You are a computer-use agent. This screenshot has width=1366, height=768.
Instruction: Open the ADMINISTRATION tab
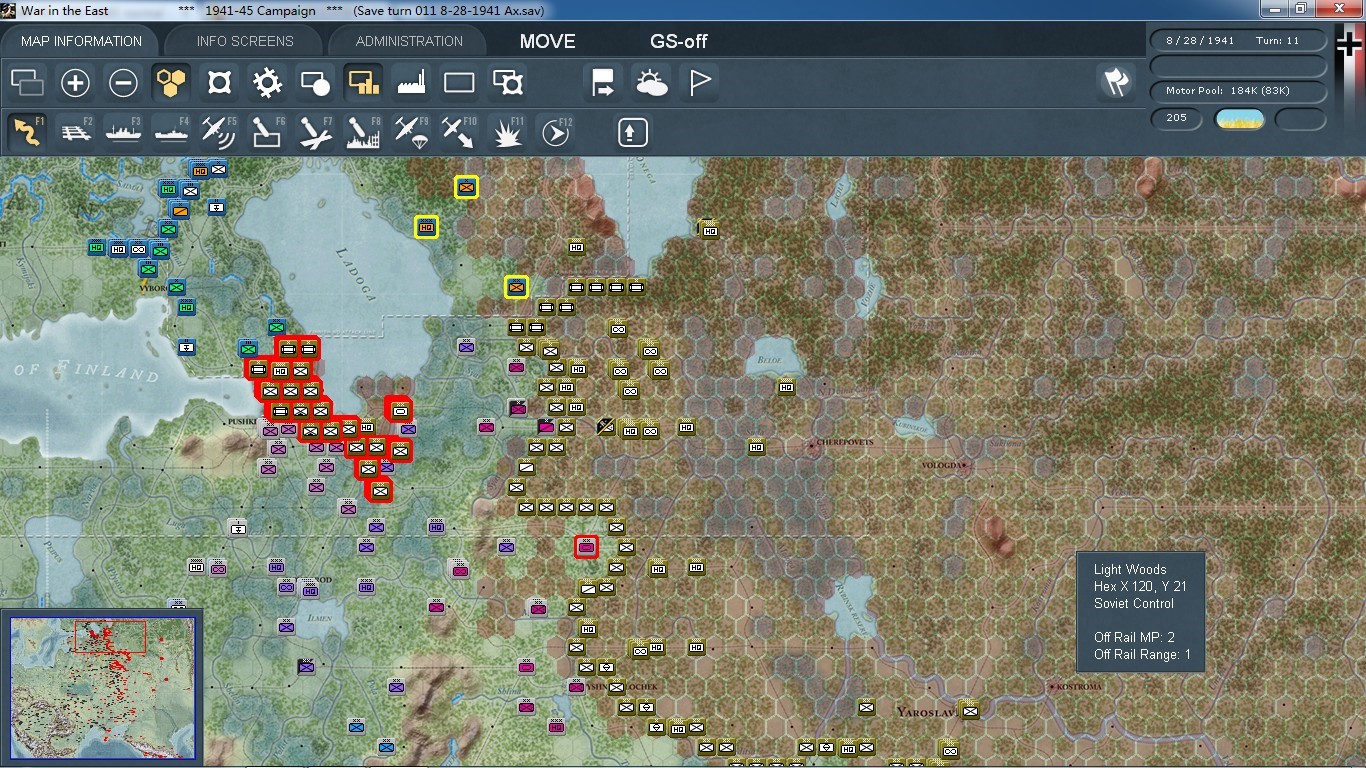[409, 41]
